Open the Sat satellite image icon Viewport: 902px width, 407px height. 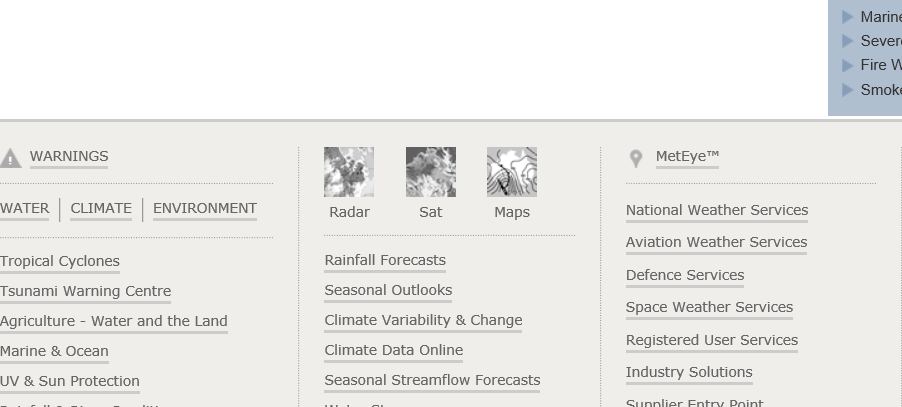click(x=431, y=172)
